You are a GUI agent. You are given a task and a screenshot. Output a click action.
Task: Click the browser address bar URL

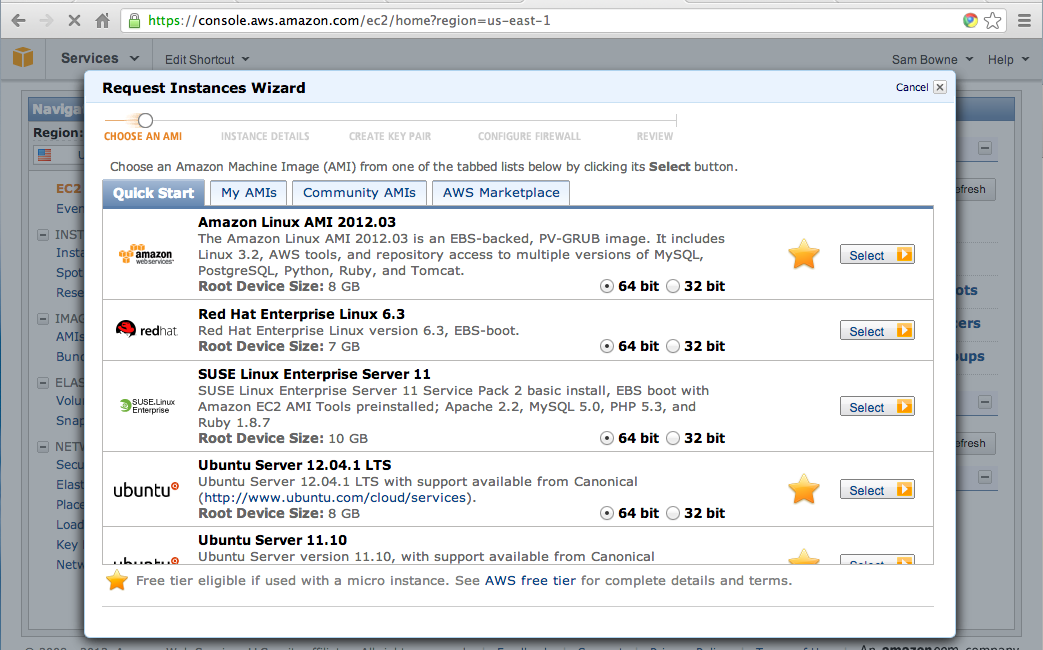(x=349, y=21)
